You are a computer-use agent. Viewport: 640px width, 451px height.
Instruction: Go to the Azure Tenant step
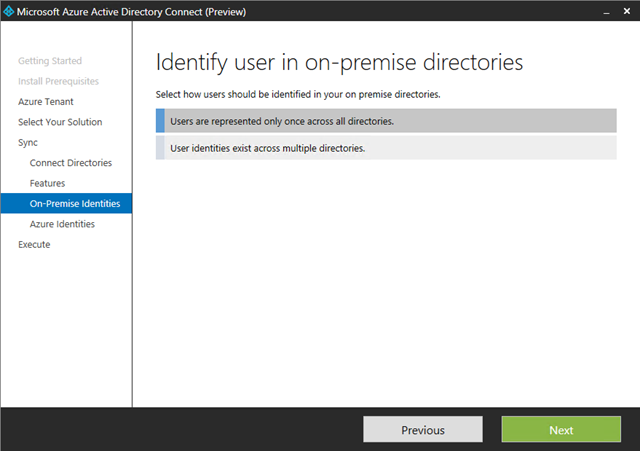pyautogui.click(x=46, y=102)
